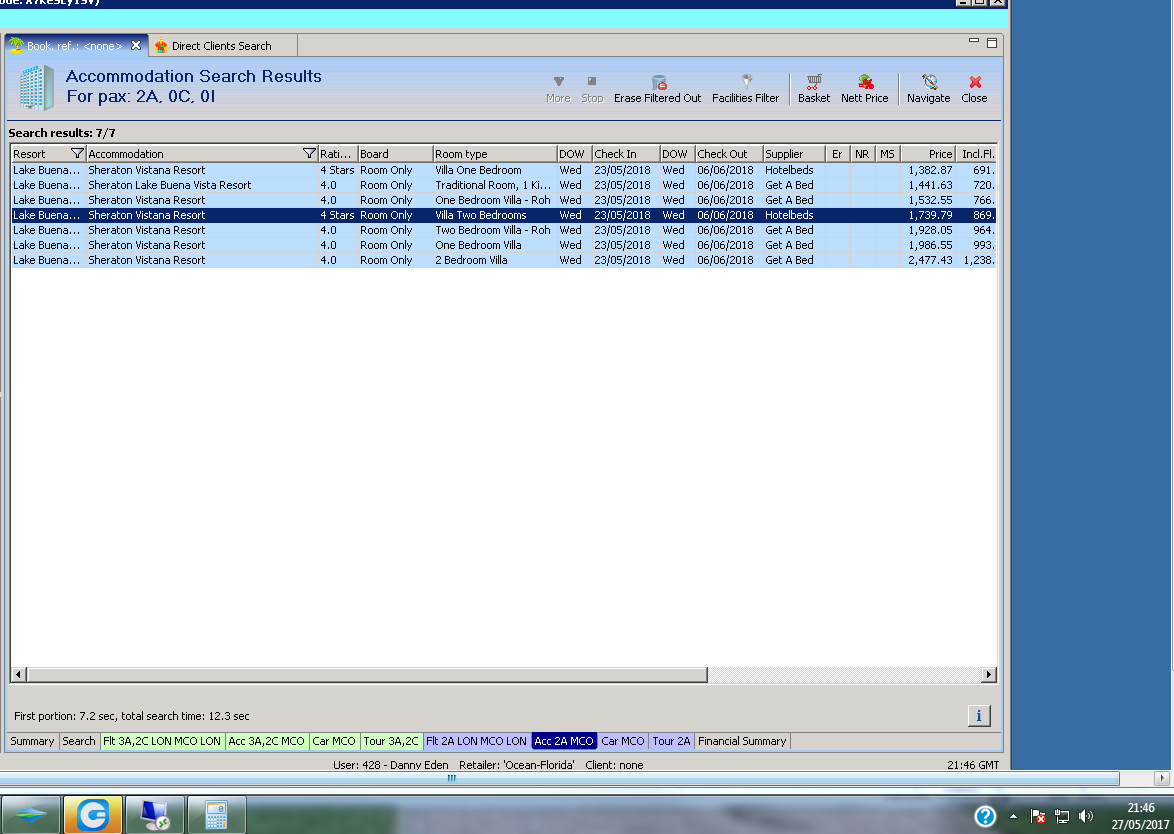Open the Facilities Filter
The height and width of the screenshot is (834, 1174).
745,89
